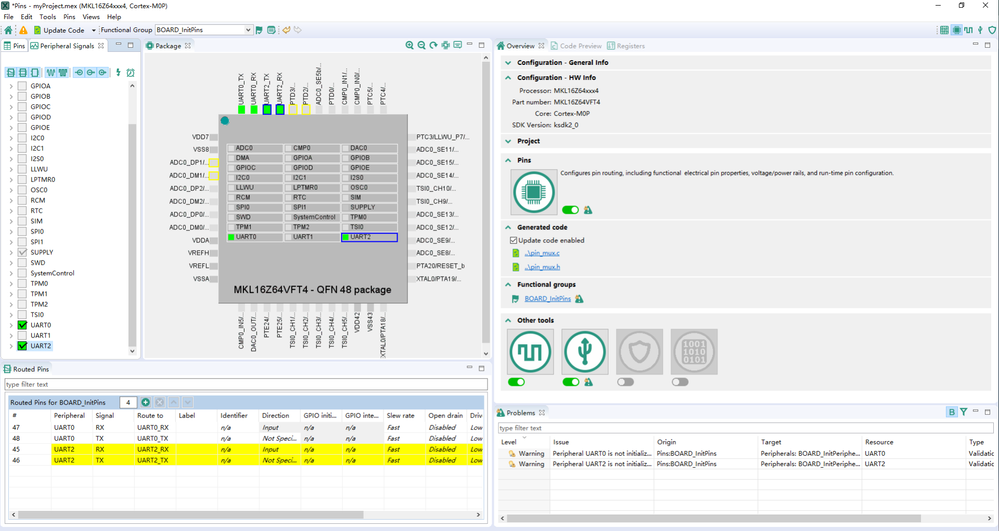
Task: Open the pin_mux.c generated file link
Action: point(542,253)
